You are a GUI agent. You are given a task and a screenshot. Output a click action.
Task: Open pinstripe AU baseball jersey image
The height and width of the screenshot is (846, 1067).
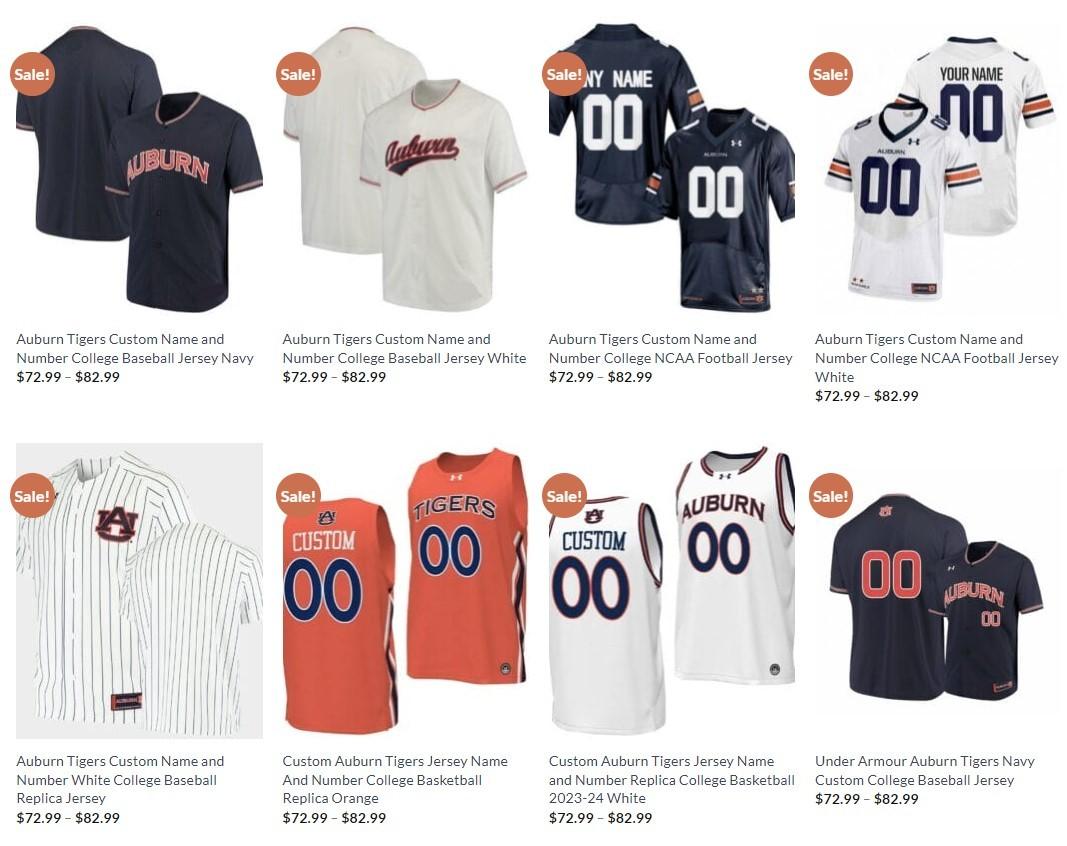(x=139, y=591)
